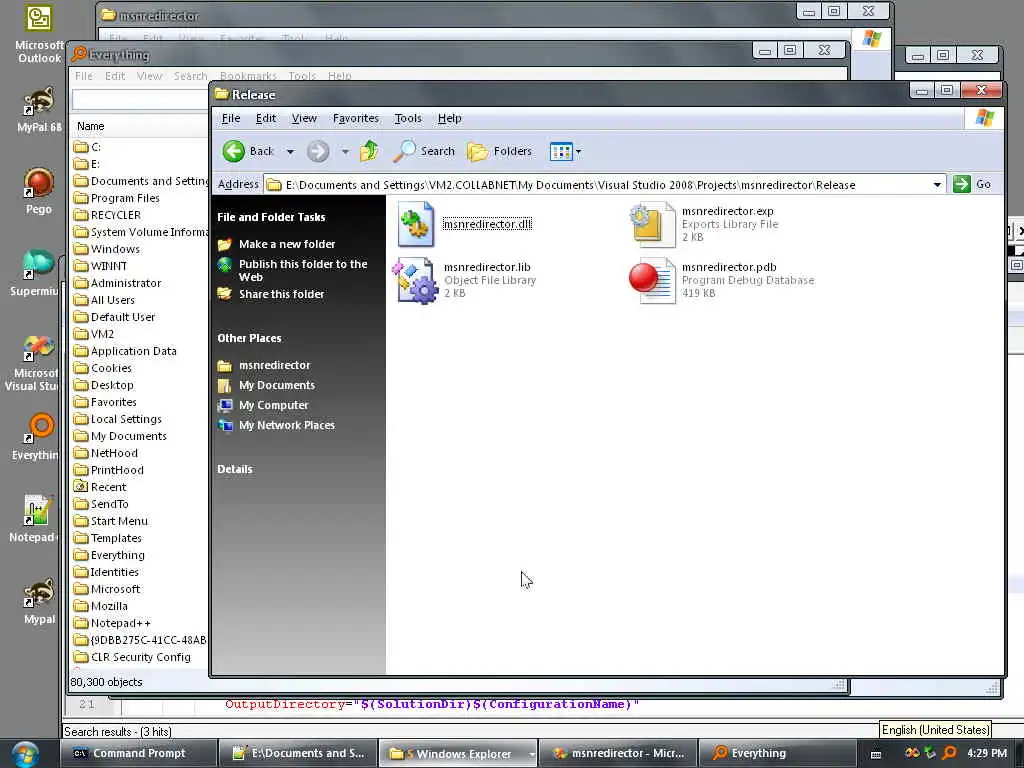The width and height of the screenshot is (1024, 768).
Task: Select Program Files in Everything list
Action: pos(125,198)
